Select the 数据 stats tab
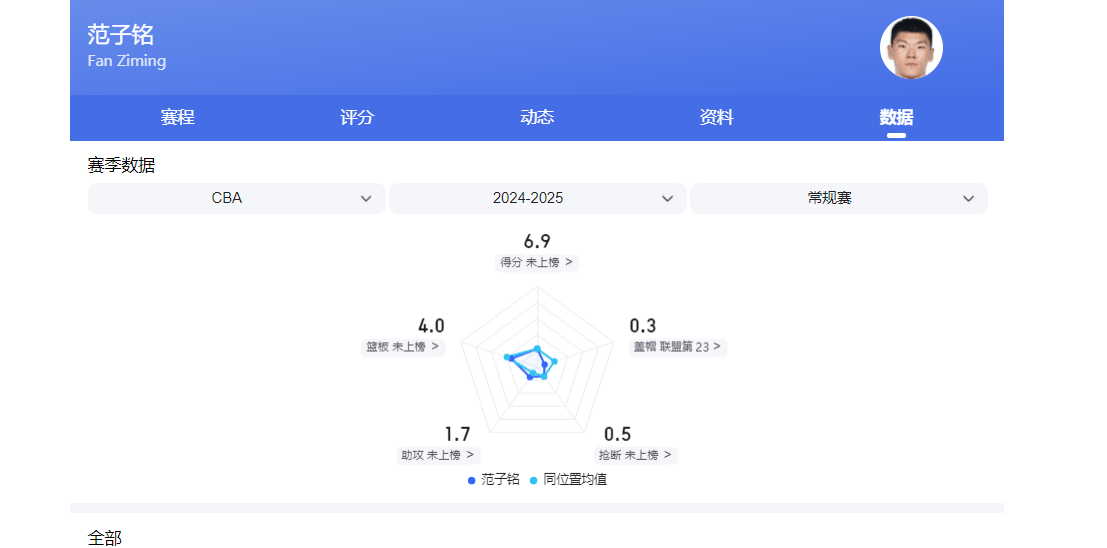Screen dimensions: 1107x548 pos(896,117)
